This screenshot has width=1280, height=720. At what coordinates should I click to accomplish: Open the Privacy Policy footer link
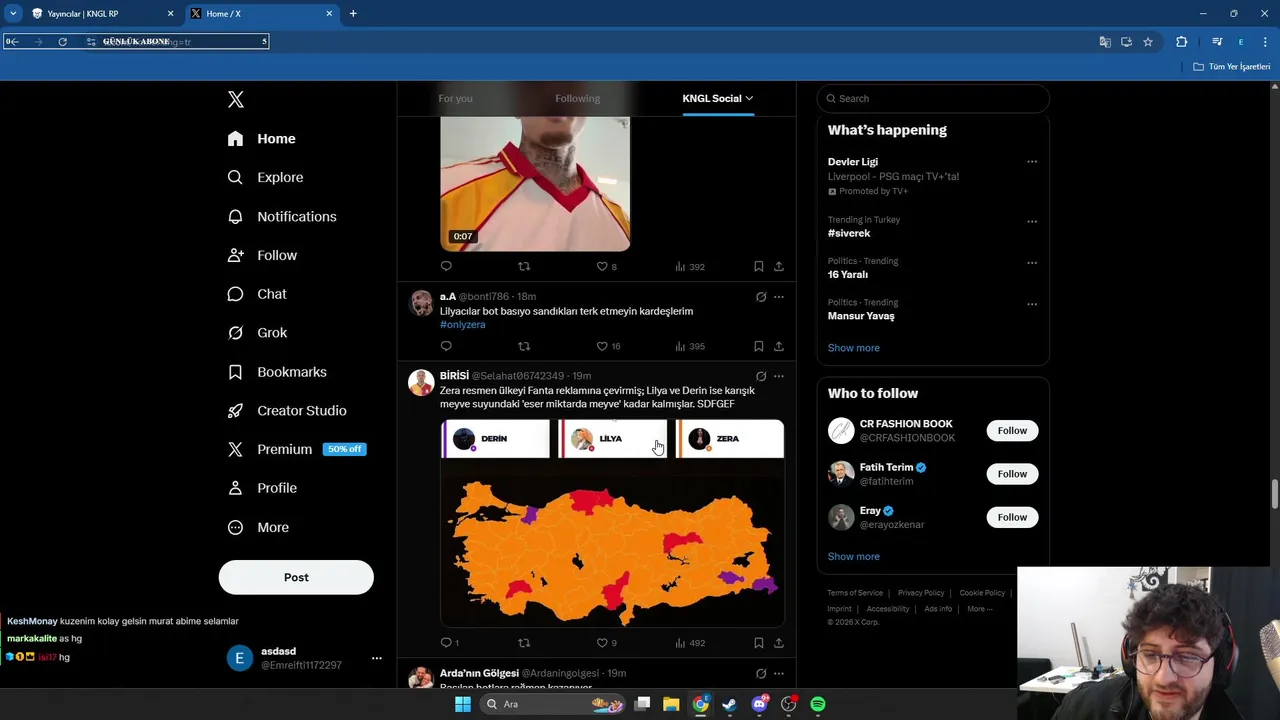[x=921, y=593]
